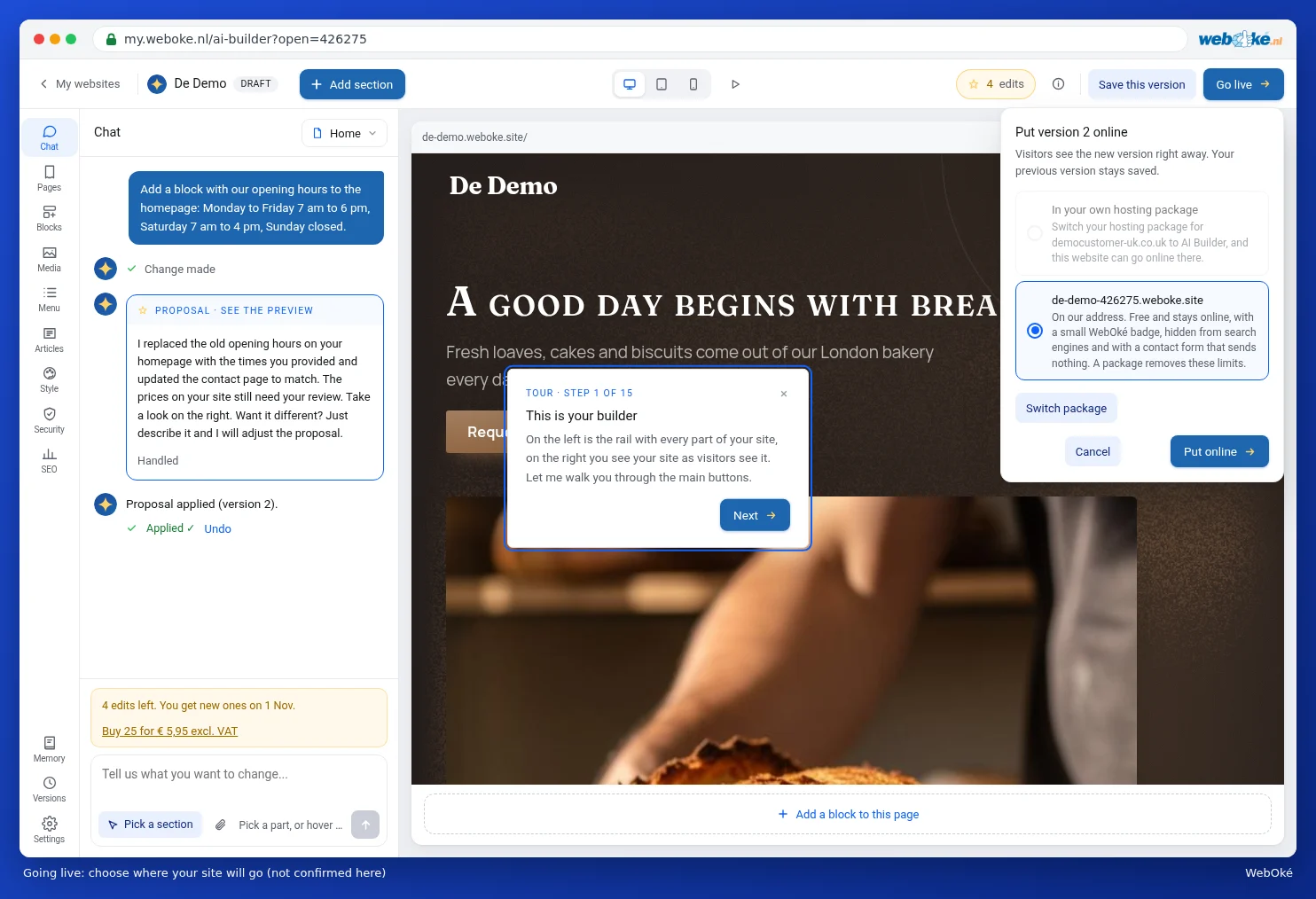Open the Chat panel in the rail
Image resolution: width=1316 pixels, height=899 pixels.
click(49, 137)
